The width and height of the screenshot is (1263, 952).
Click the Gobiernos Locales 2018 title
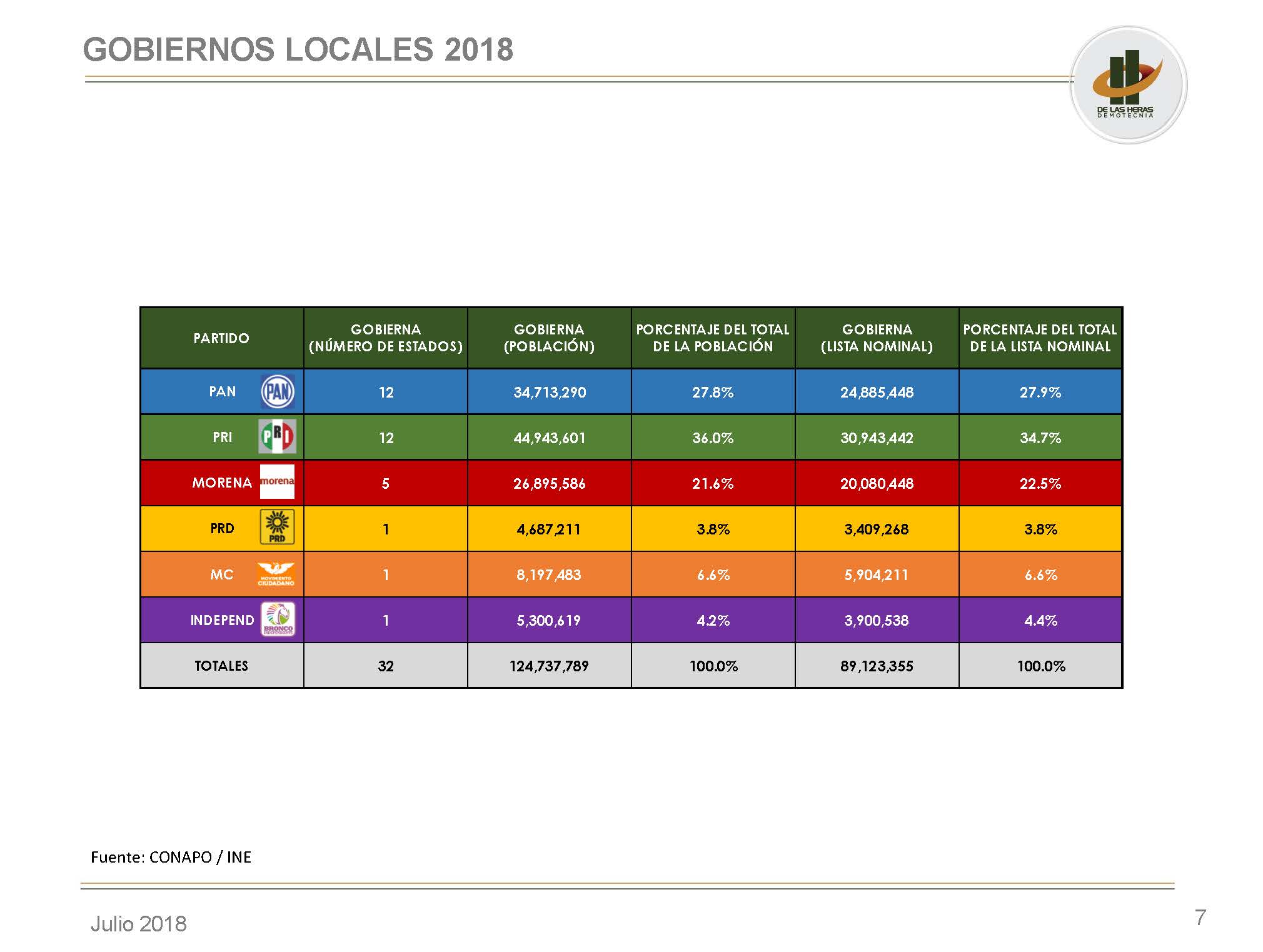298,49
